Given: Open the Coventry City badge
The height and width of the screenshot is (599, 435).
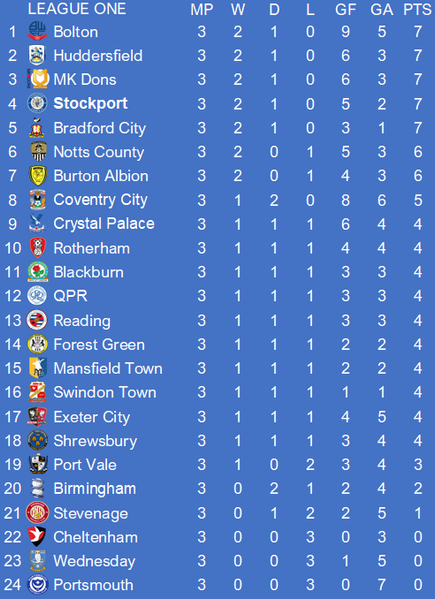Looking at the screenshot, I should (37, 199).
